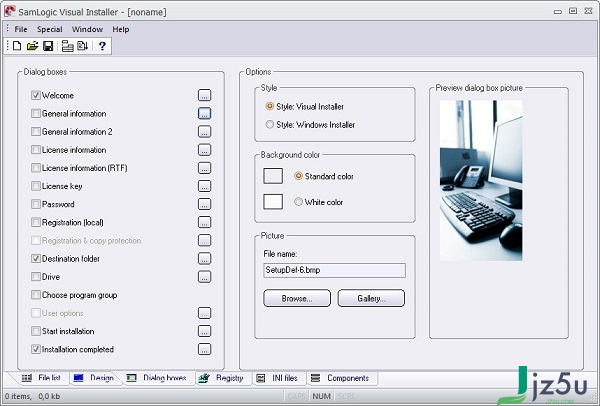Screen dimensions: 600x406
Task: Open the Registry tab
Action: tap(222, 378)
